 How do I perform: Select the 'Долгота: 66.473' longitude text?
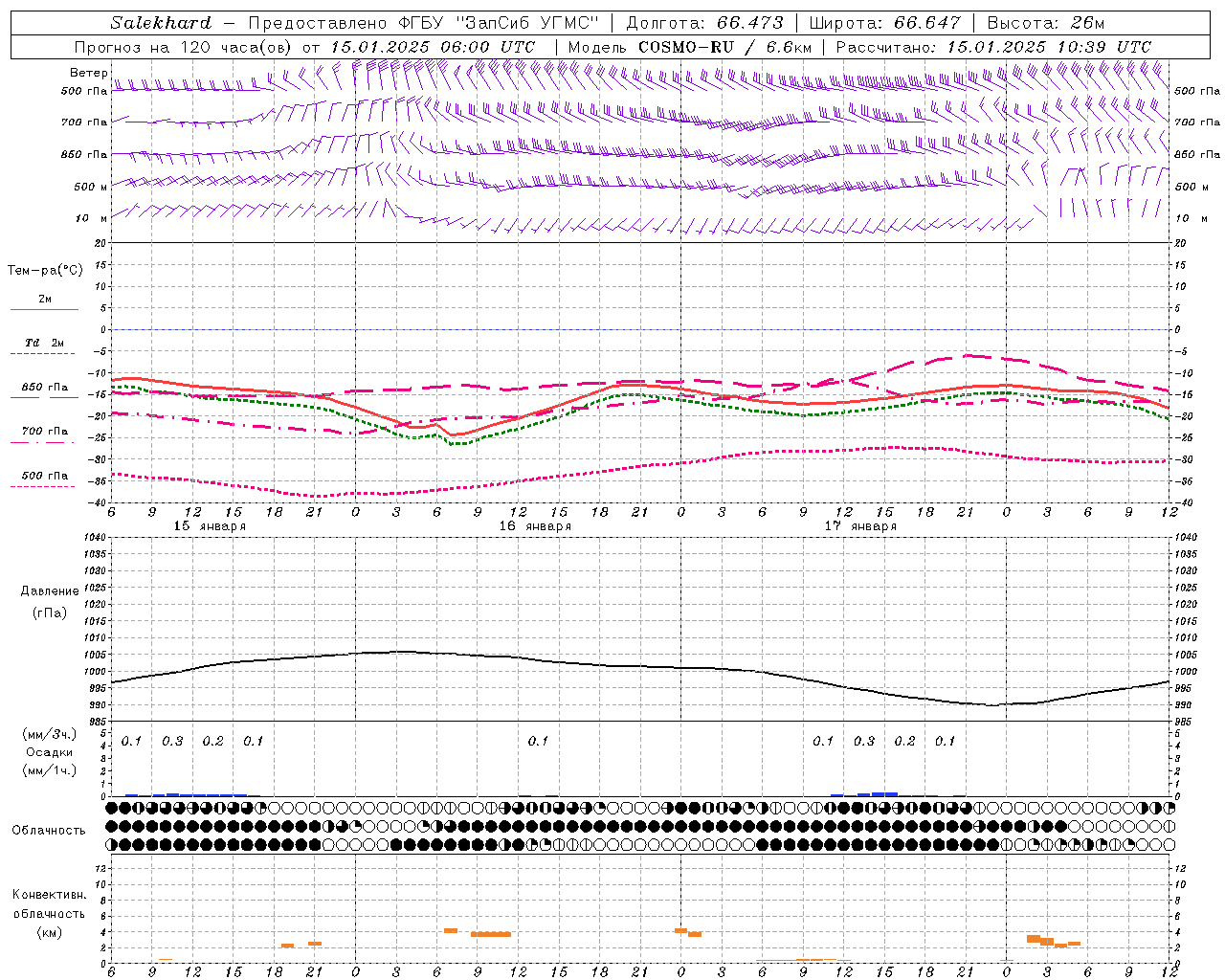tap(704, 23)
